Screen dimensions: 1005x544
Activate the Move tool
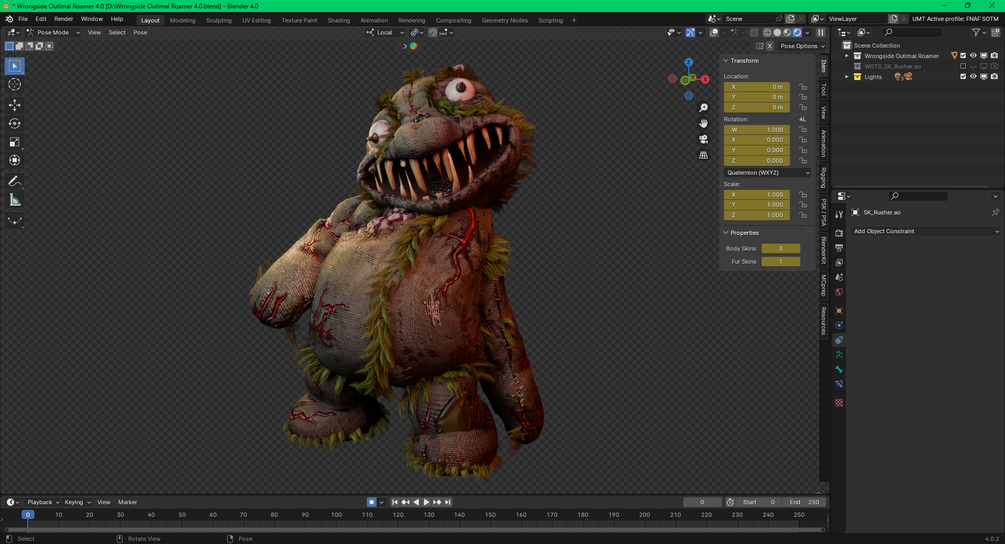[15, 105]
